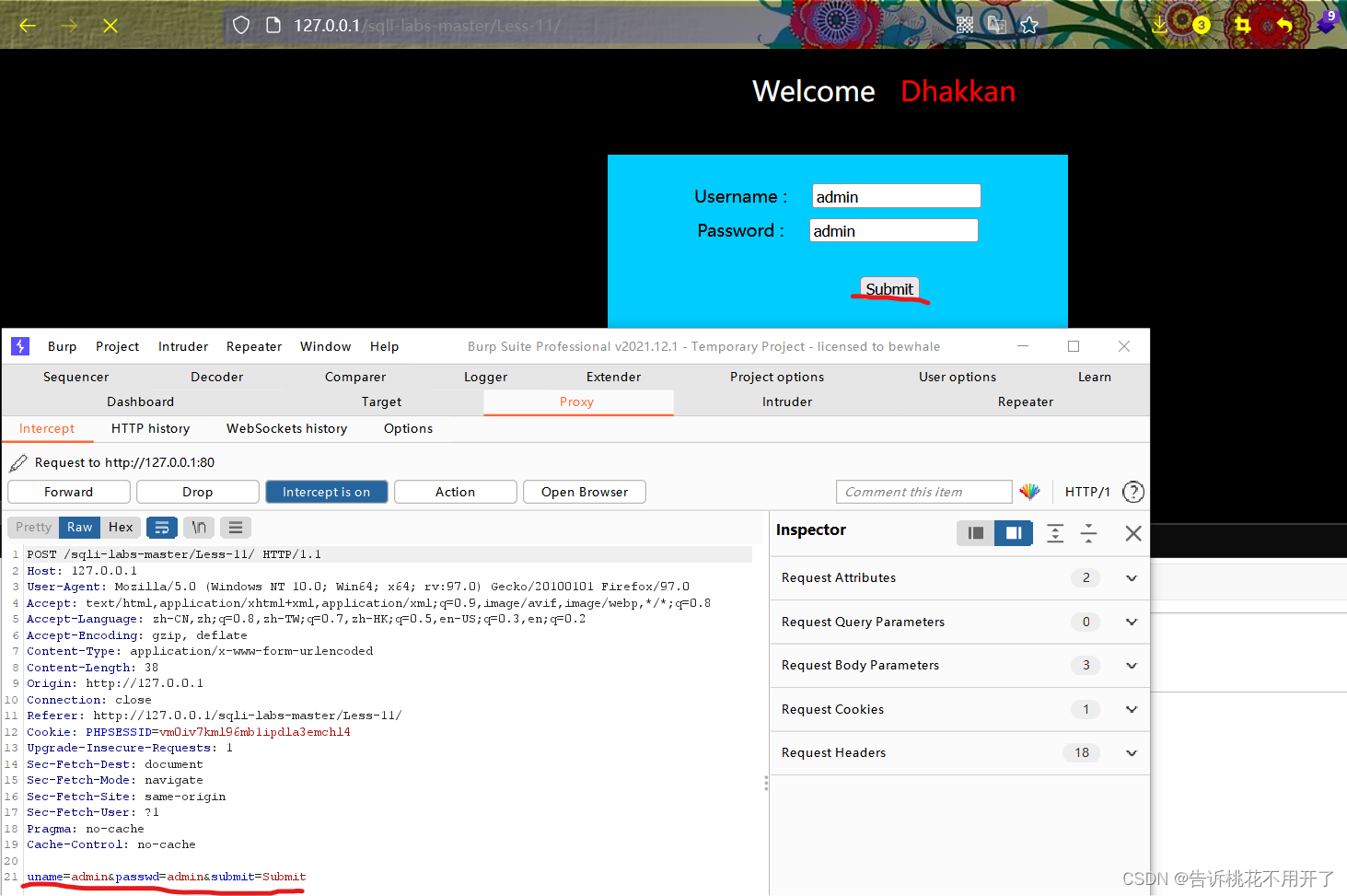The width and height of the screenshot is (1347, 896).
Task: Open the User options tab
Action: tap(958, 377)
